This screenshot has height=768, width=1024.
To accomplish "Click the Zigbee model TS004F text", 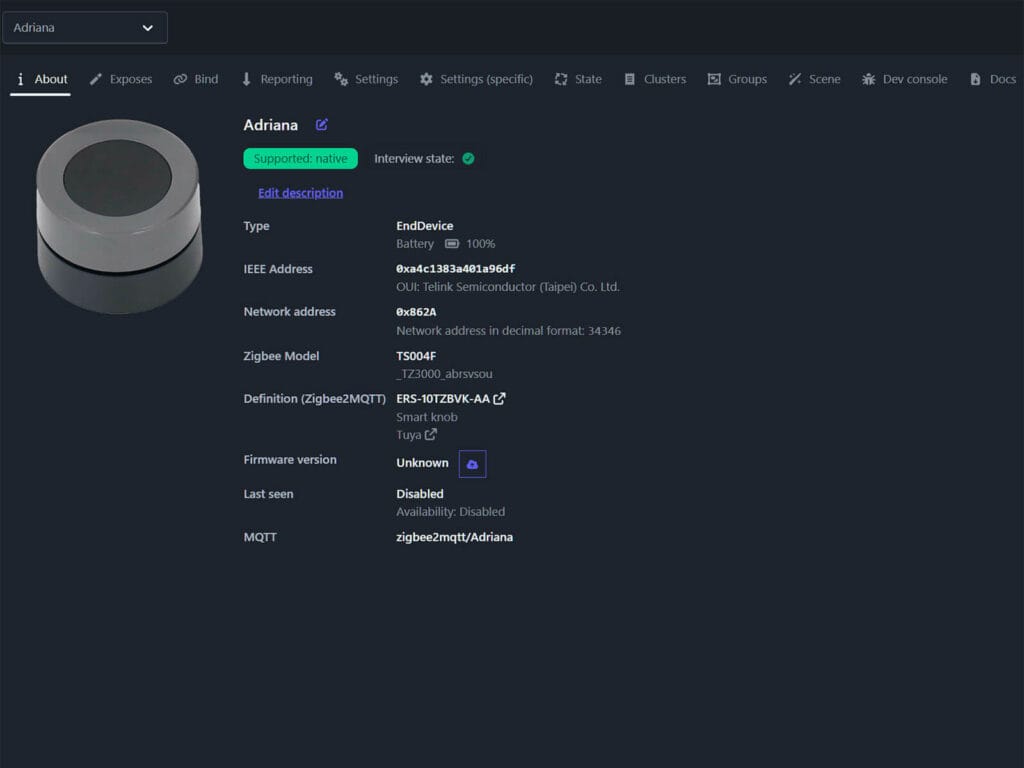I will [416, 356].
